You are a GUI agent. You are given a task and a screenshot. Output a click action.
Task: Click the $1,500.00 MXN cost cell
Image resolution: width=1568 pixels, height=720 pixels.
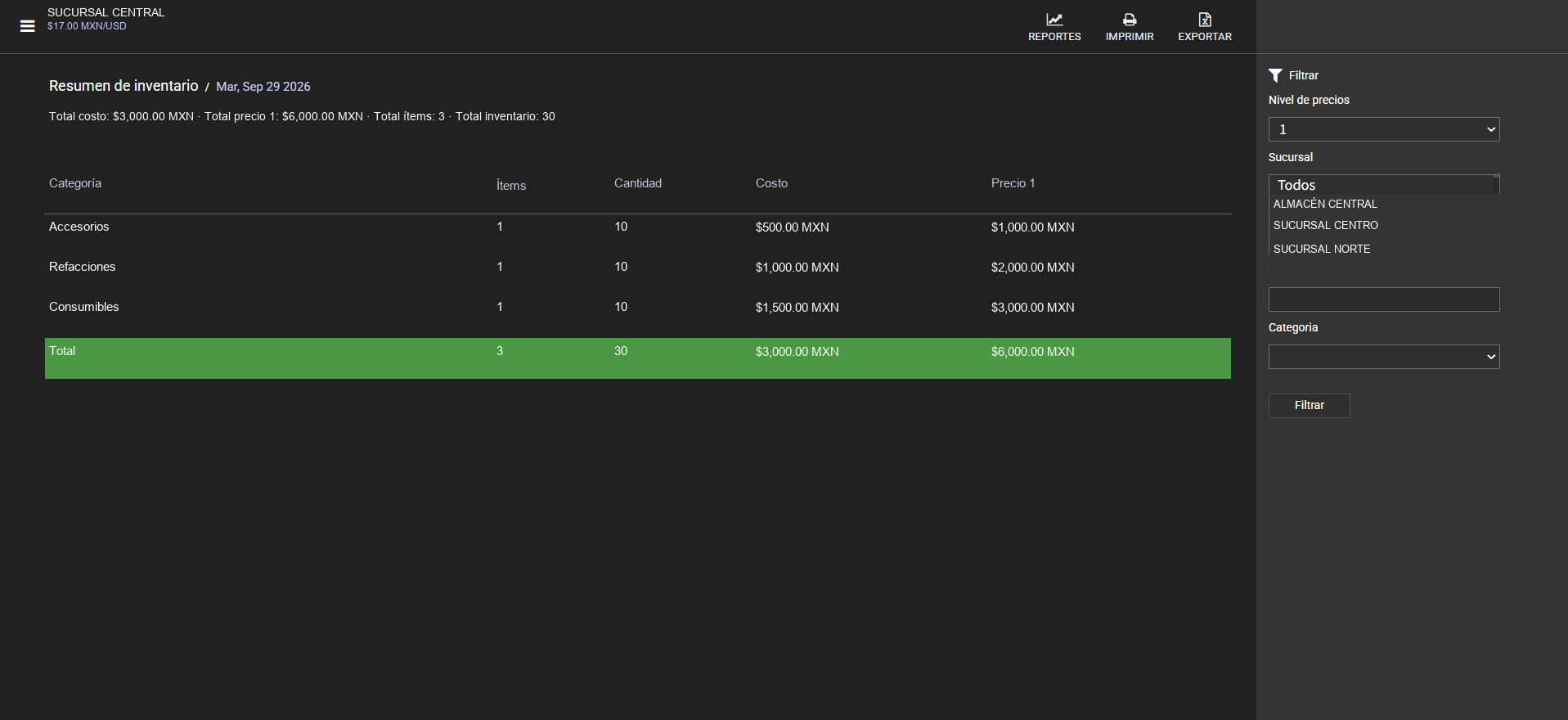pos(797,308)
